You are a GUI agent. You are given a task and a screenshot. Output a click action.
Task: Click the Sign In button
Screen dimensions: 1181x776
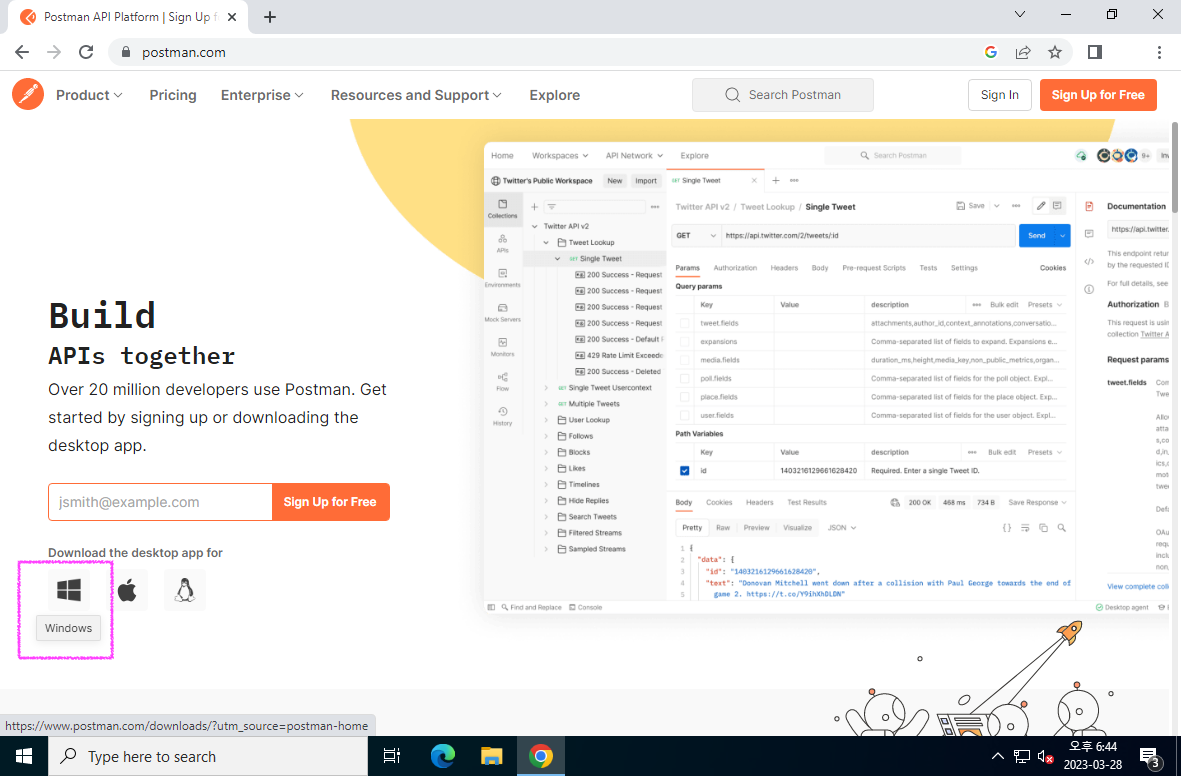(999, 95)
